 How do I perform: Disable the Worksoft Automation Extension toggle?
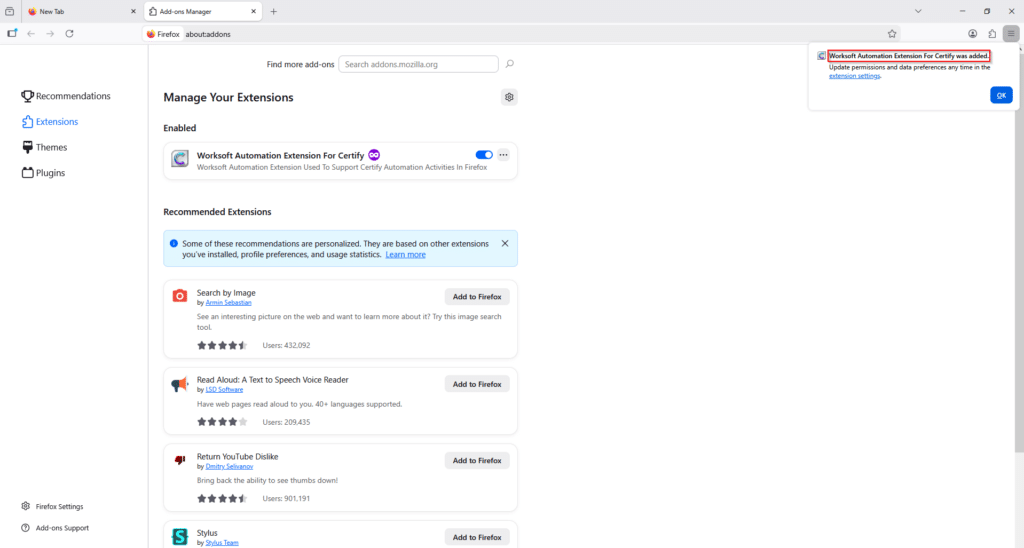pyautogui.click(x=484, y=155)
